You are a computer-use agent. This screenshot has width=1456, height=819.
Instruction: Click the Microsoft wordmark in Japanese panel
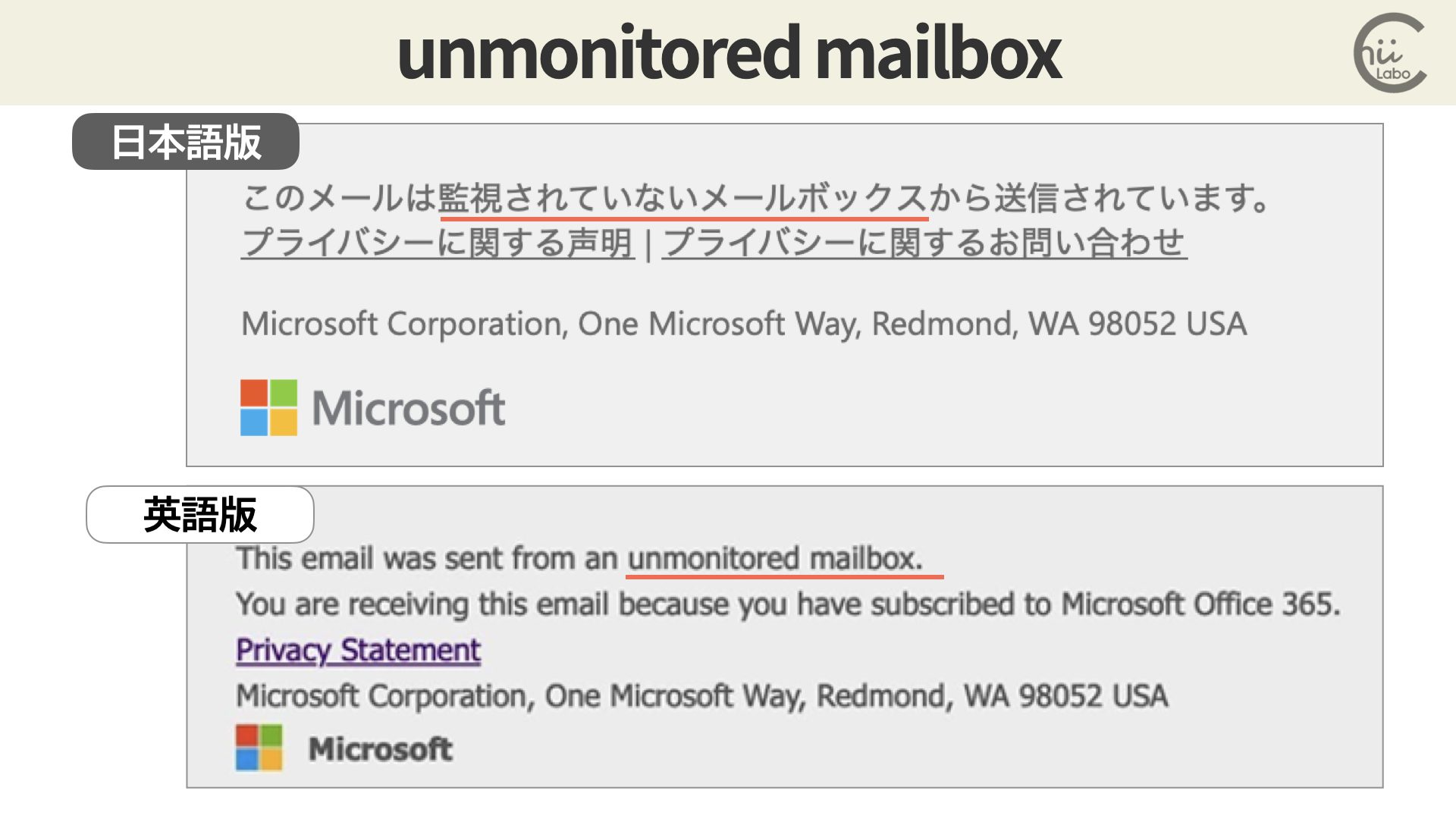409,408
